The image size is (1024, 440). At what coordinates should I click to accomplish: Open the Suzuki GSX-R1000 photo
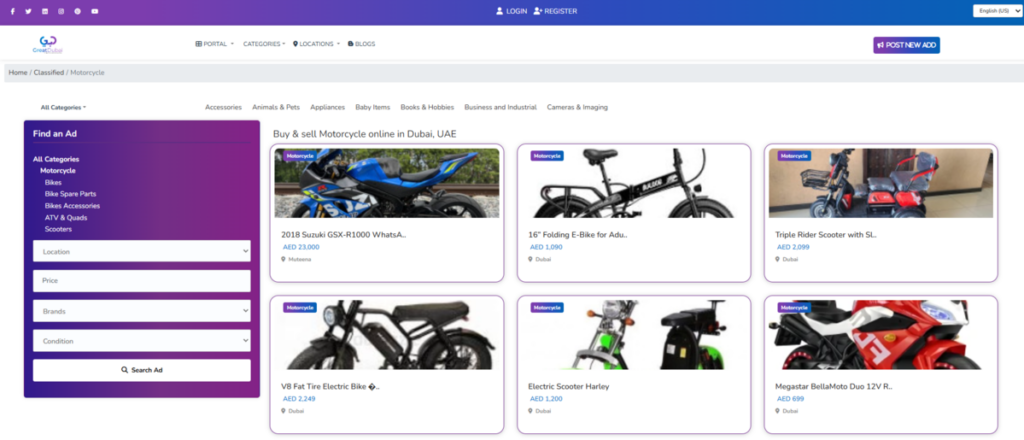pos(387,183)
